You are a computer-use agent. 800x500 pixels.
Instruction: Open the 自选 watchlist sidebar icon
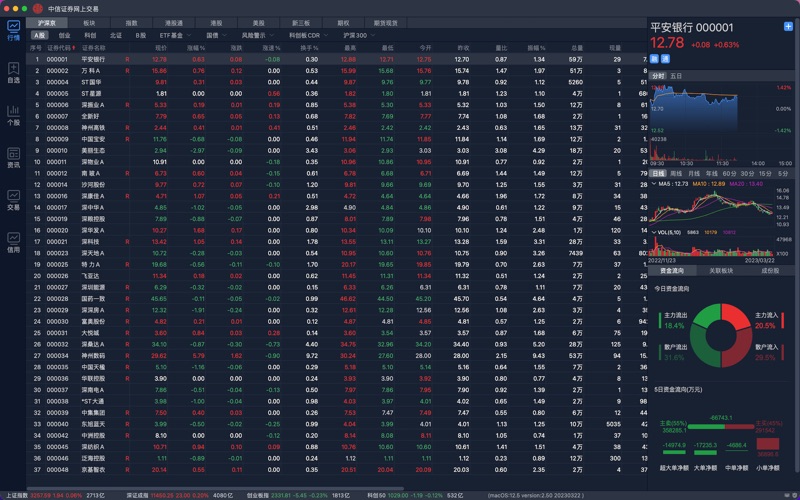tap(13, 73)
